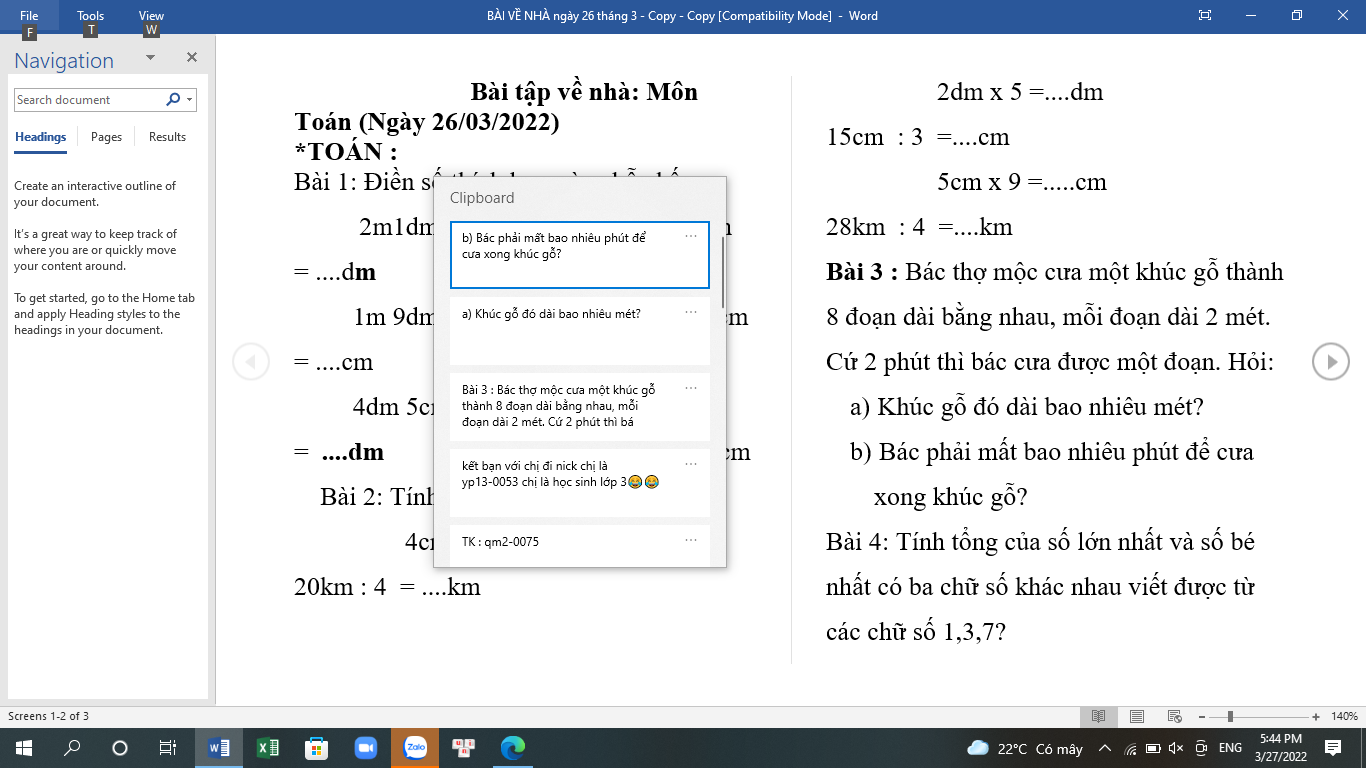
Task: Select clipboard item 'kết bạn với chị đi nick'
Action: (579, 482)
